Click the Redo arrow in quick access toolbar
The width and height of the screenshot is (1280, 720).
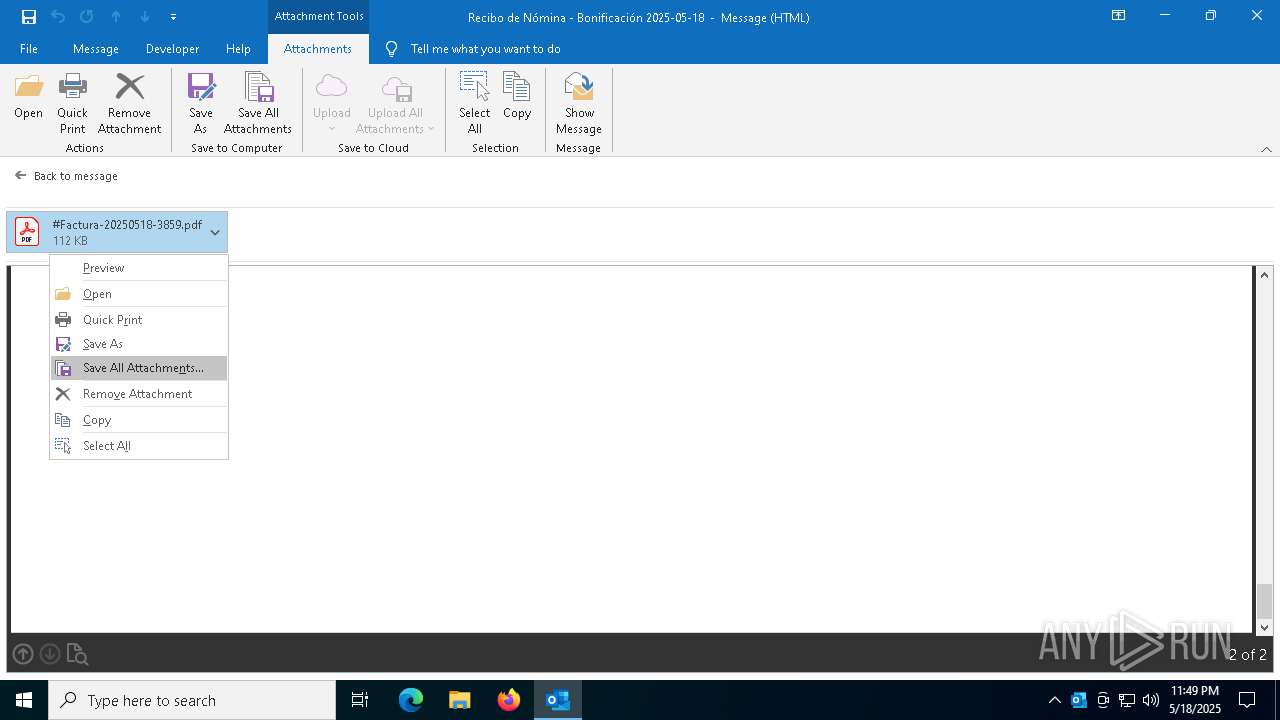click(87, 17)
